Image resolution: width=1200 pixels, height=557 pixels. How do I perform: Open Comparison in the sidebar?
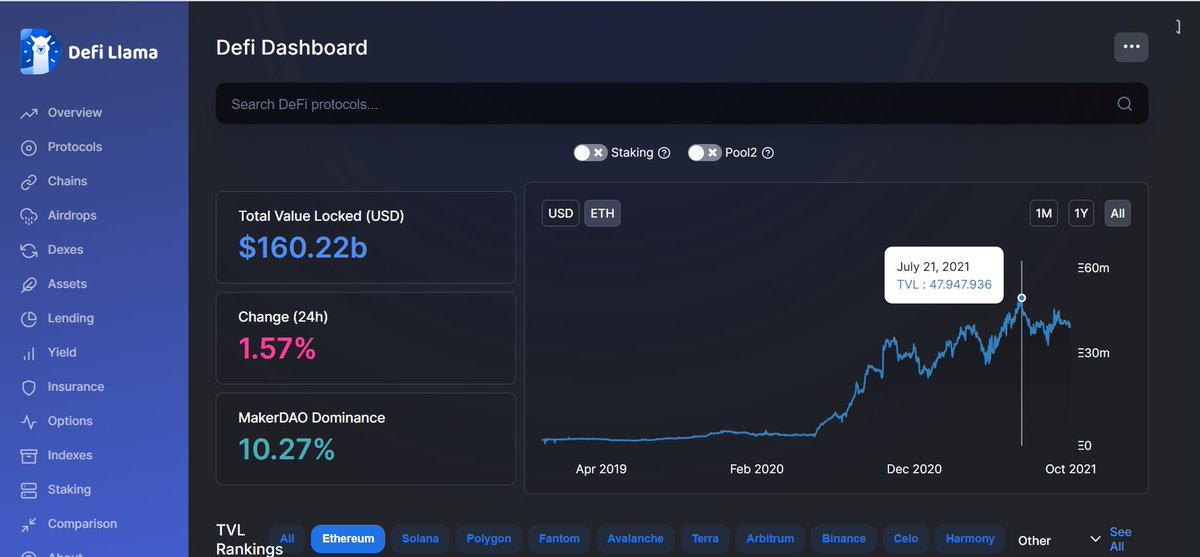click(x=82, y=524)
